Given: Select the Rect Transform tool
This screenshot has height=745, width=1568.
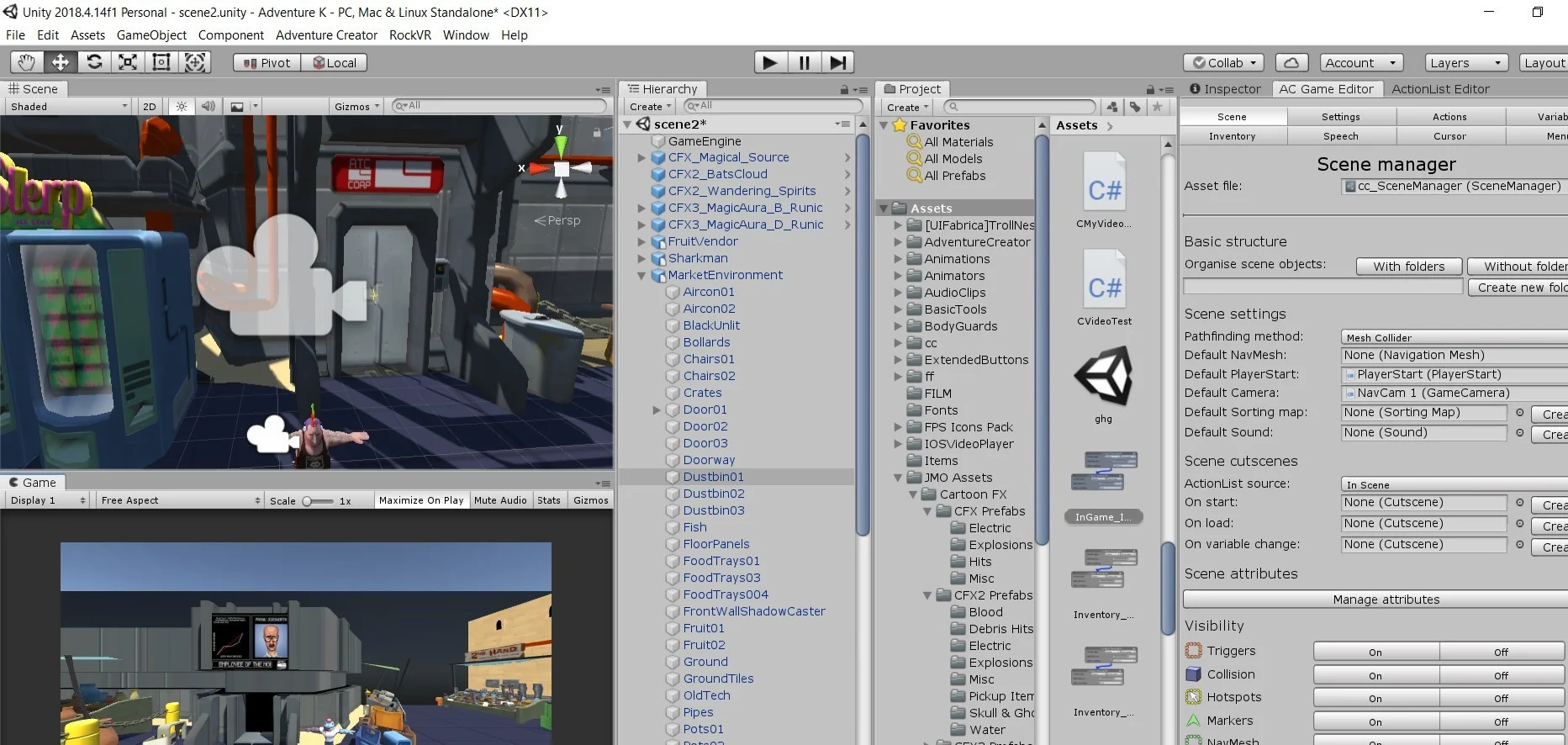Looking at the screenshot, I should tap(161, 62).
